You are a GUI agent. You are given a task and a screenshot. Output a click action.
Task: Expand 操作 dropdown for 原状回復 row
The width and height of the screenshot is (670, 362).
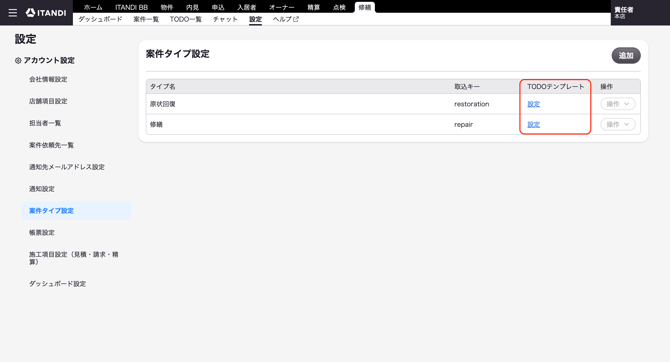click(617, 104)
